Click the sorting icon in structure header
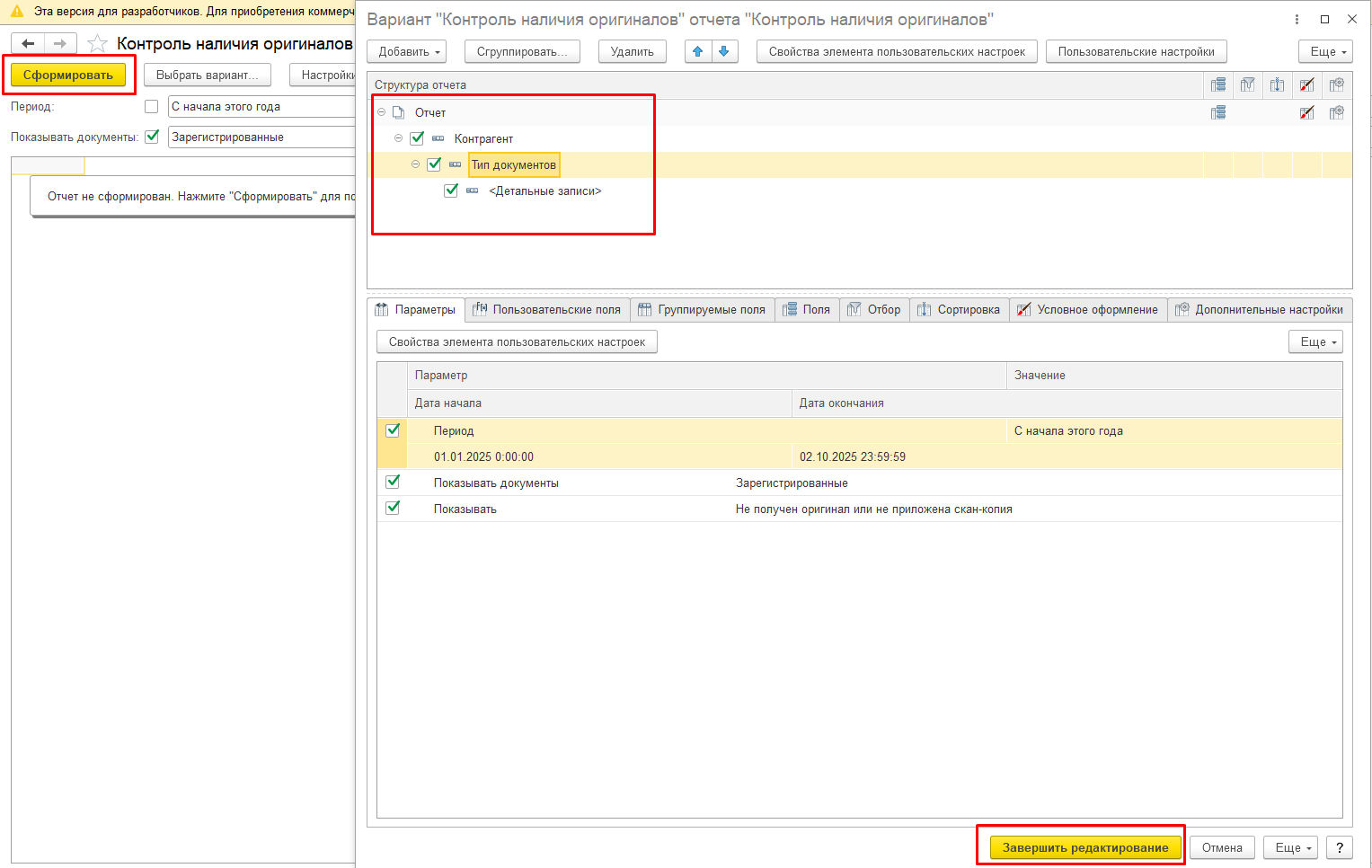This screenshot has height=868, width=1372. pos(1278,84)
